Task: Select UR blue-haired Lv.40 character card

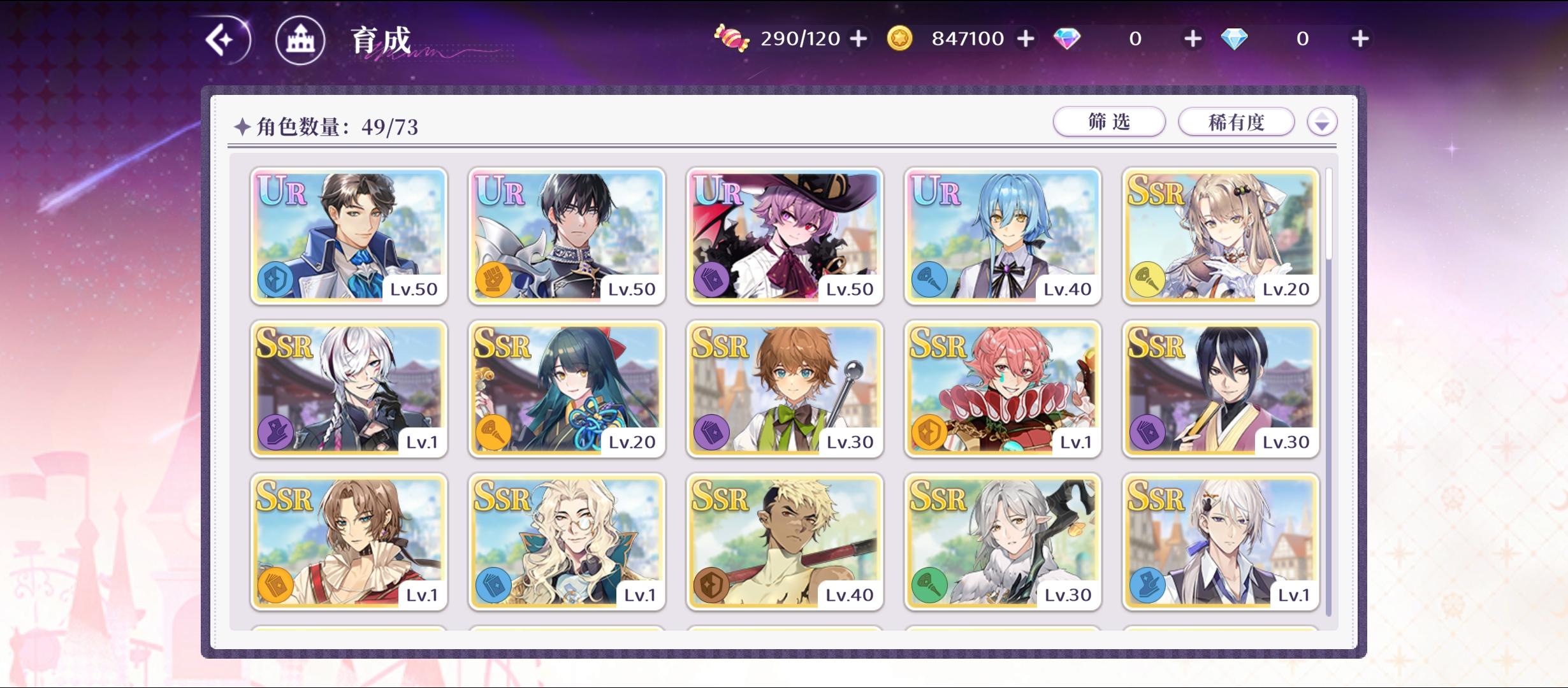Action: [x=1003, y=236]
